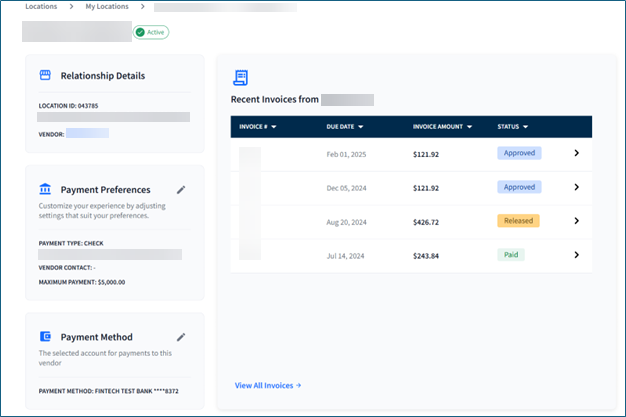Open View All Invoices link

[x=268, y=385]
